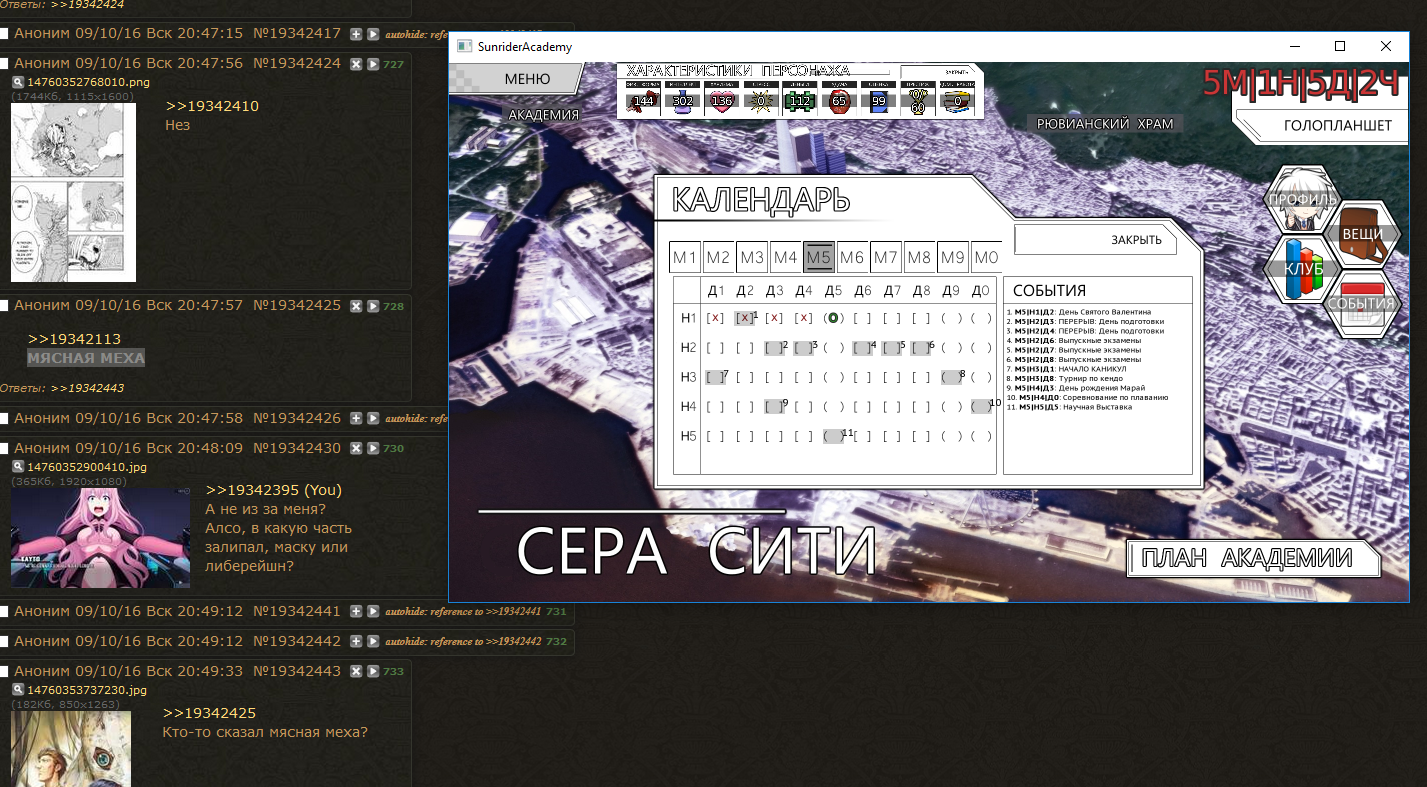Hide post №19342430 with its X icon

pyautogui.click(x=355, y=448)
